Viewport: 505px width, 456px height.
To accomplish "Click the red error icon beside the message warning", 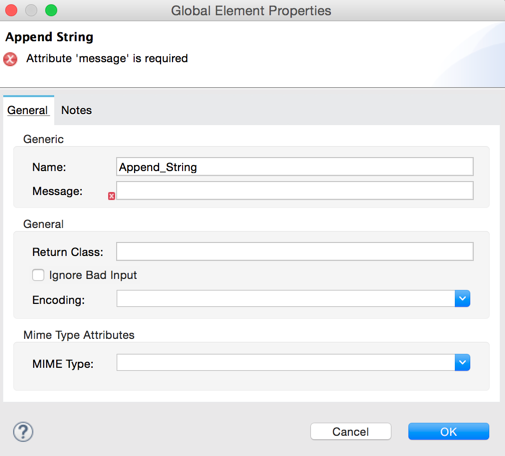I will coord(10,59).
